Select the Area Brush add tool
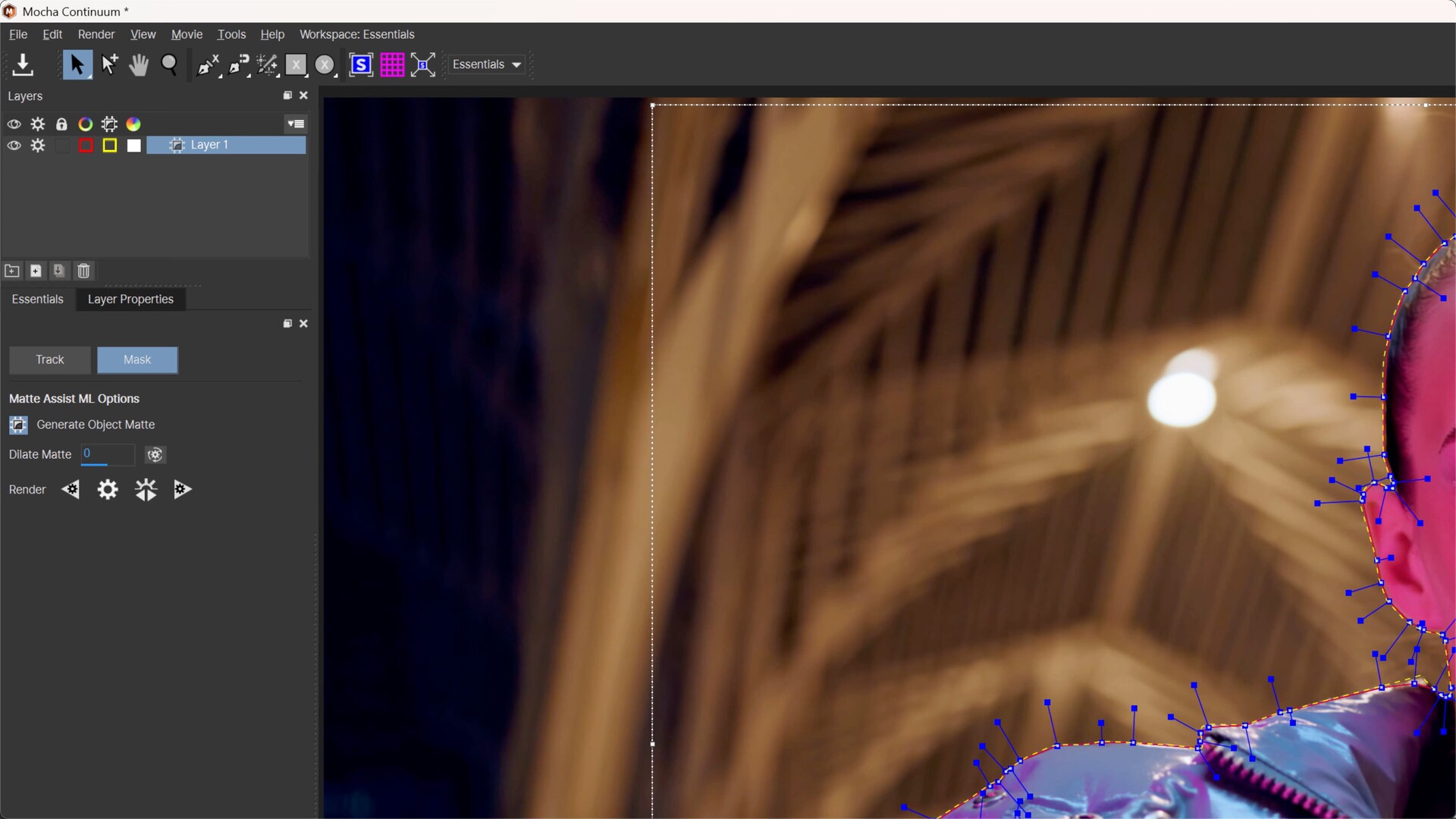This screenshot has height=819, width=1456. tap(267, 65)
